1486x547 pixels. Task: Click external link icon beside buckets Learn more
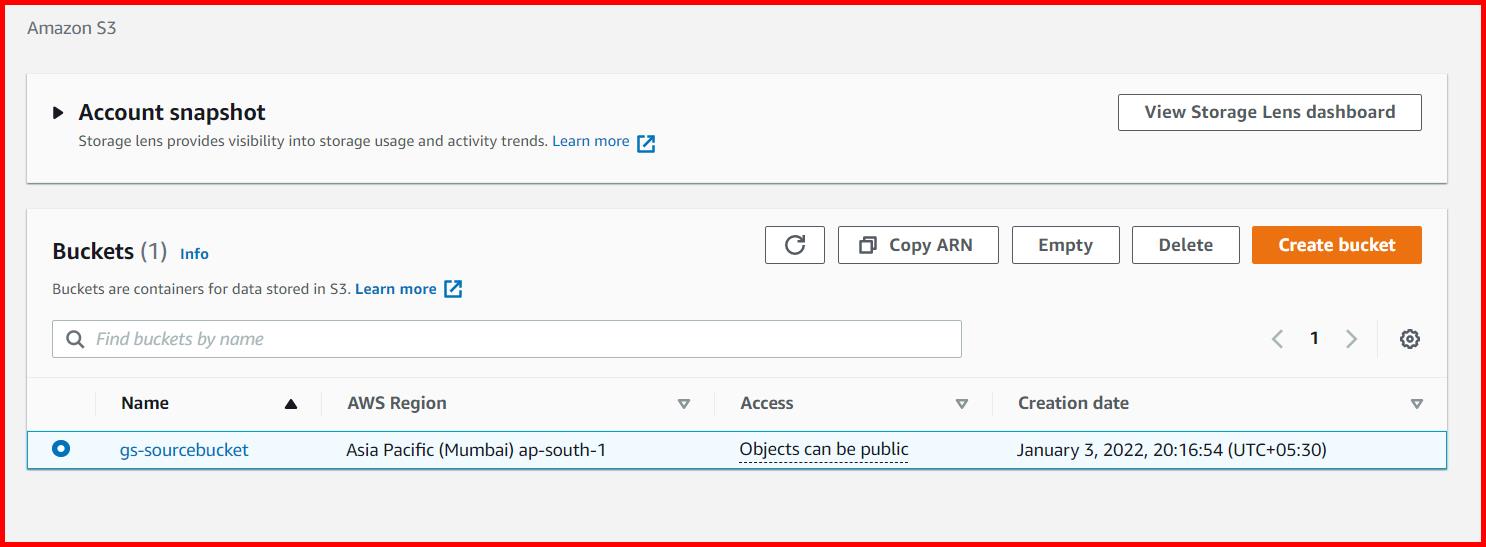coord(453,289)
